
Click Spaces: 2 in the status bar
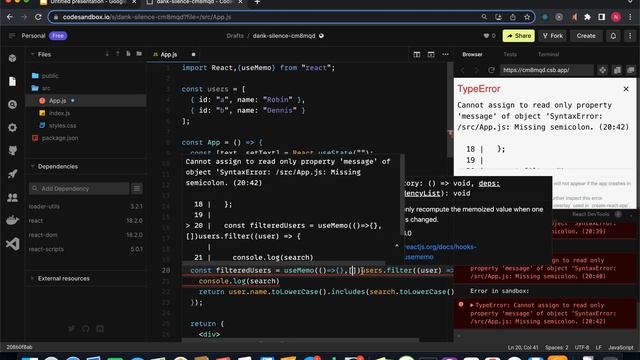(556, 348)
